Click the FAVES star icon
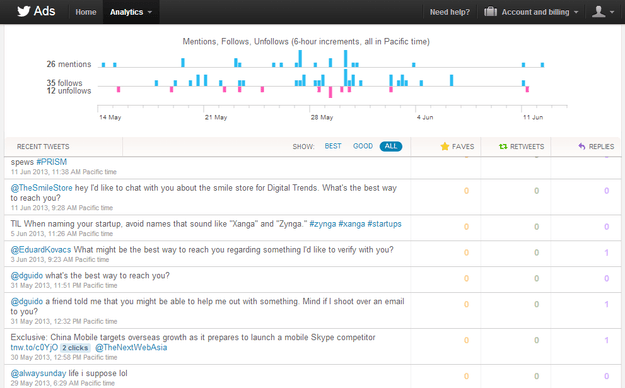The height and width of the screenshot is (388, 625). point(445,146)
